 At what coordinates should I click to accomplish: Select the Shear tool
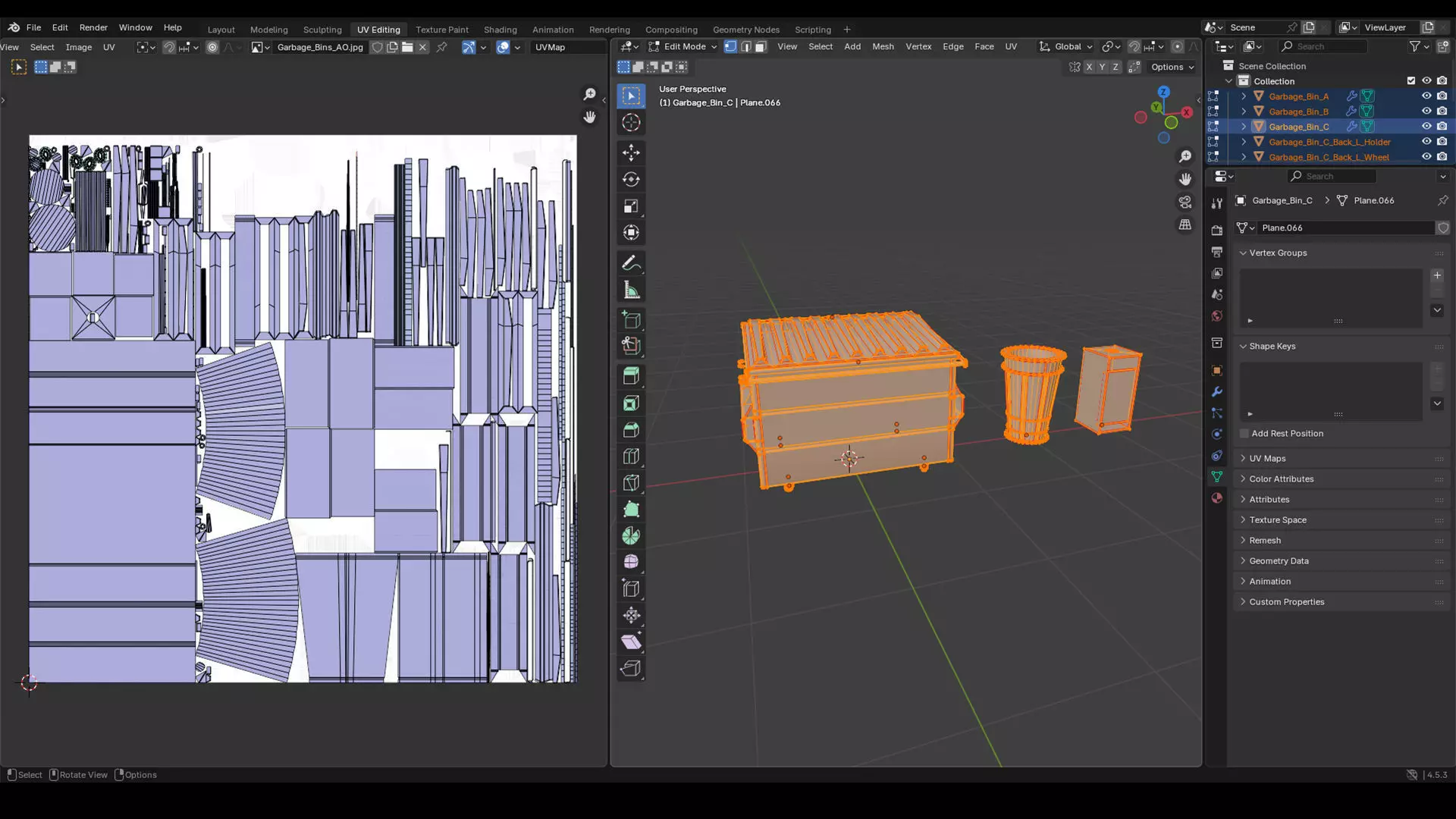(x=631, y=642)
